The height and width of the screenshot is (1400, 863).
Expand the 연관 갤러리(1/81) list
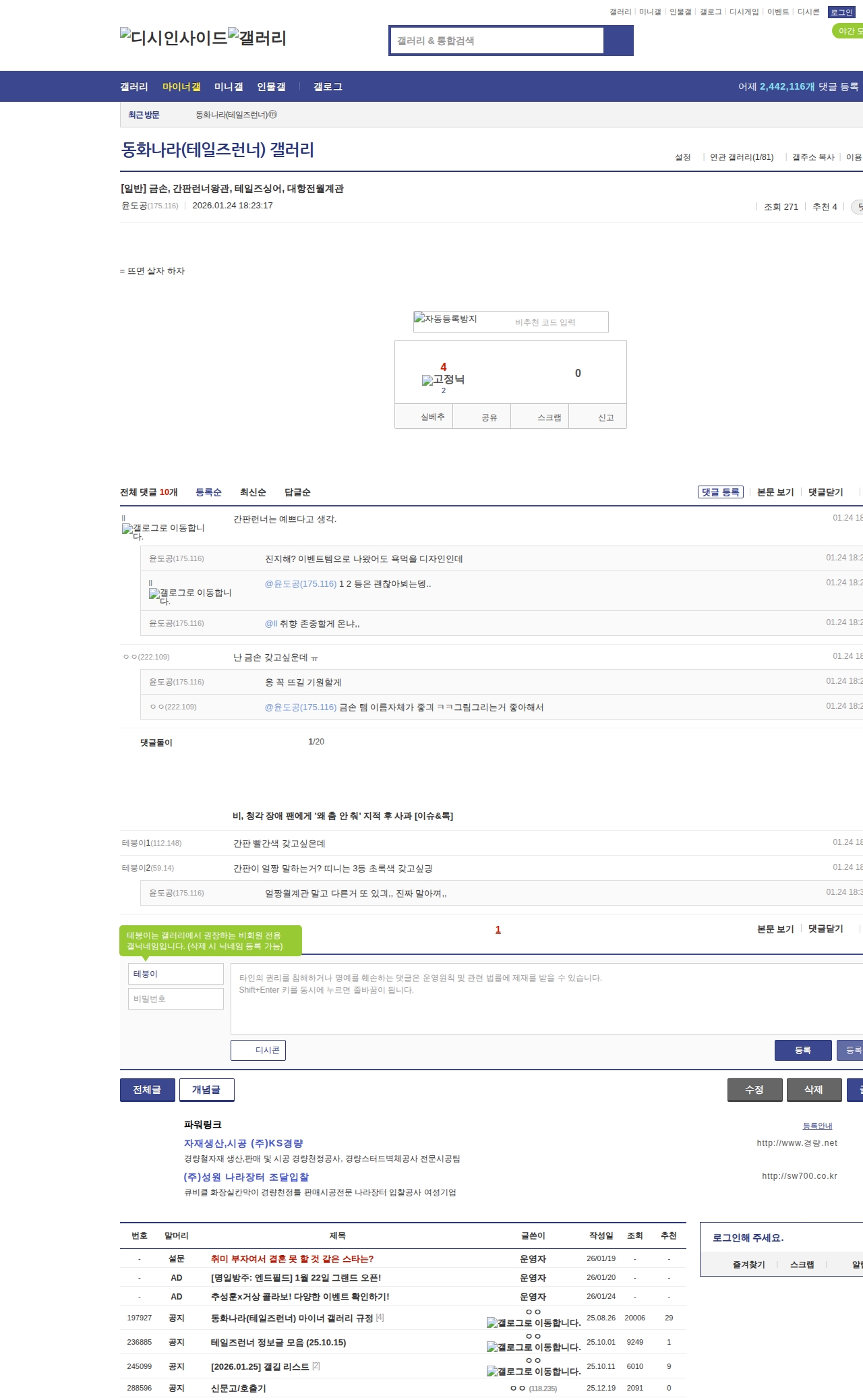pos(741,157)
